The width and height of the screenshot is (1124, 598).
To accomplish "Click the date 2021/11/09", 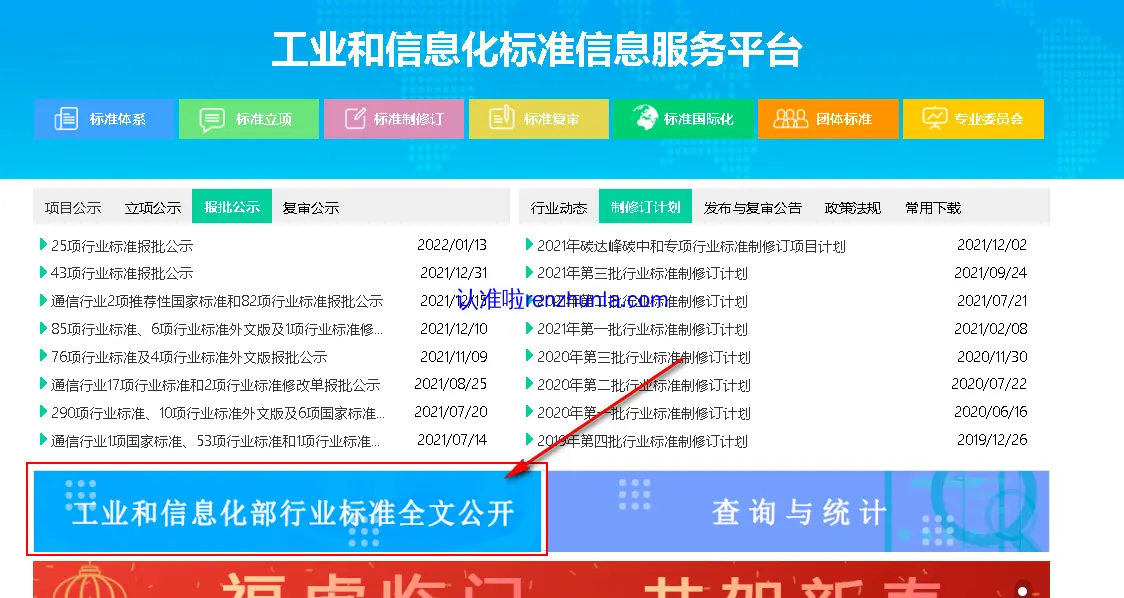I will tap(454, 356).
